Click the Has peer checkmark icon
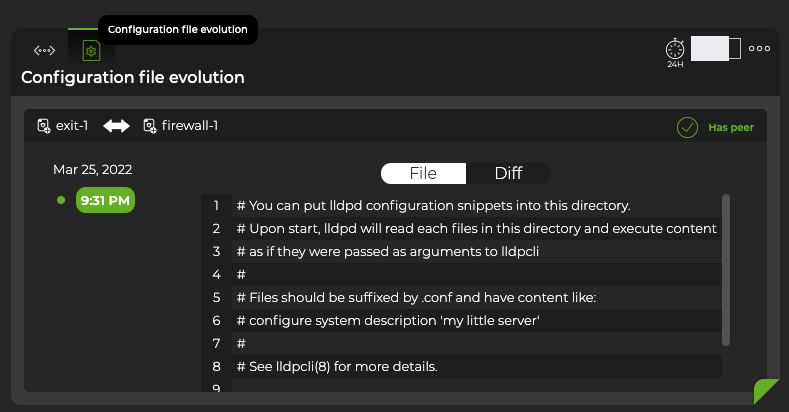The width and height of the screenshot is (789, 412). pyautogui.click(x=687, y=127)
